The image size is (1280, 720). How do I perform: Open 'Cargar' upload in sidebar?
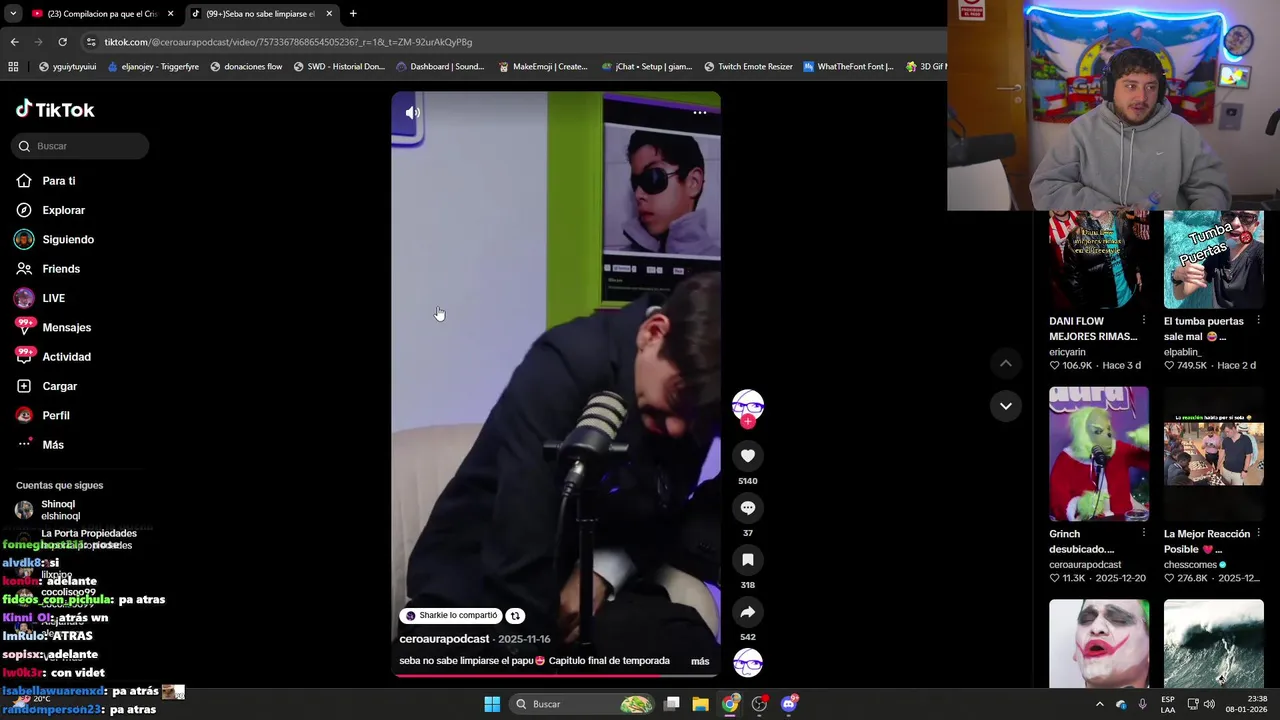click(59, 386)
